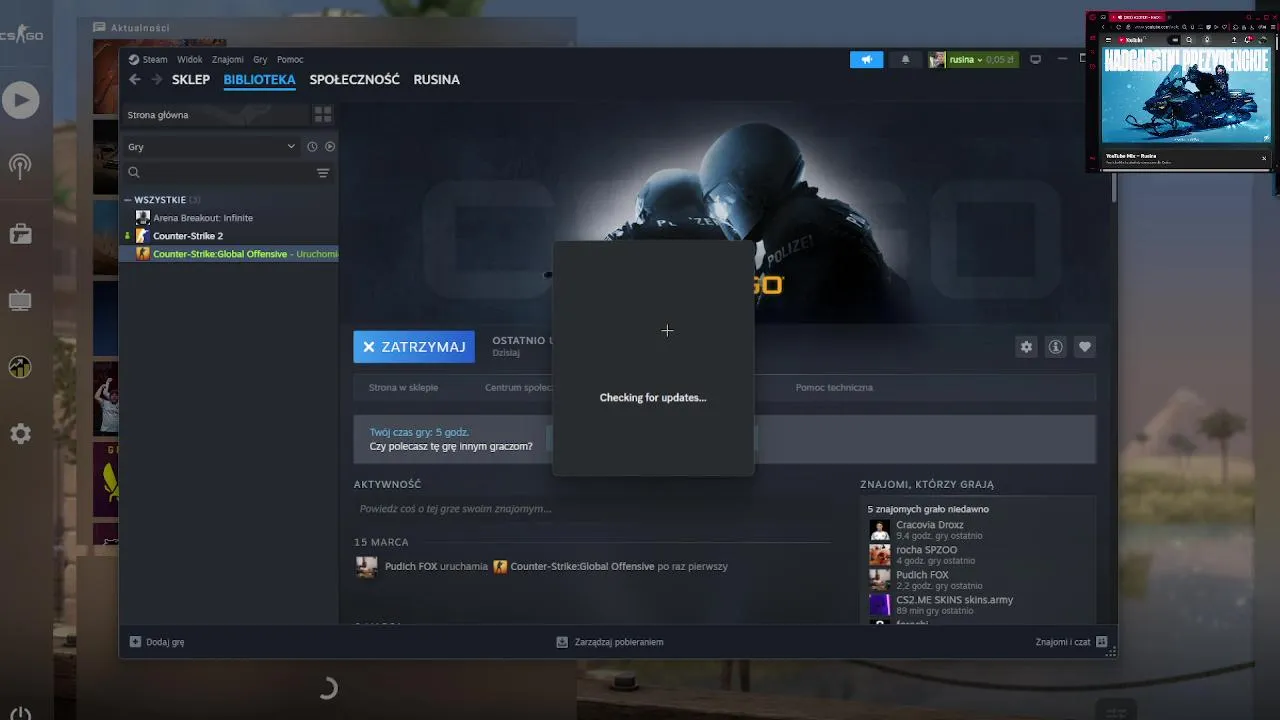Open Steam notifications bell
The image size is (1280, 720).
[906, 60]
